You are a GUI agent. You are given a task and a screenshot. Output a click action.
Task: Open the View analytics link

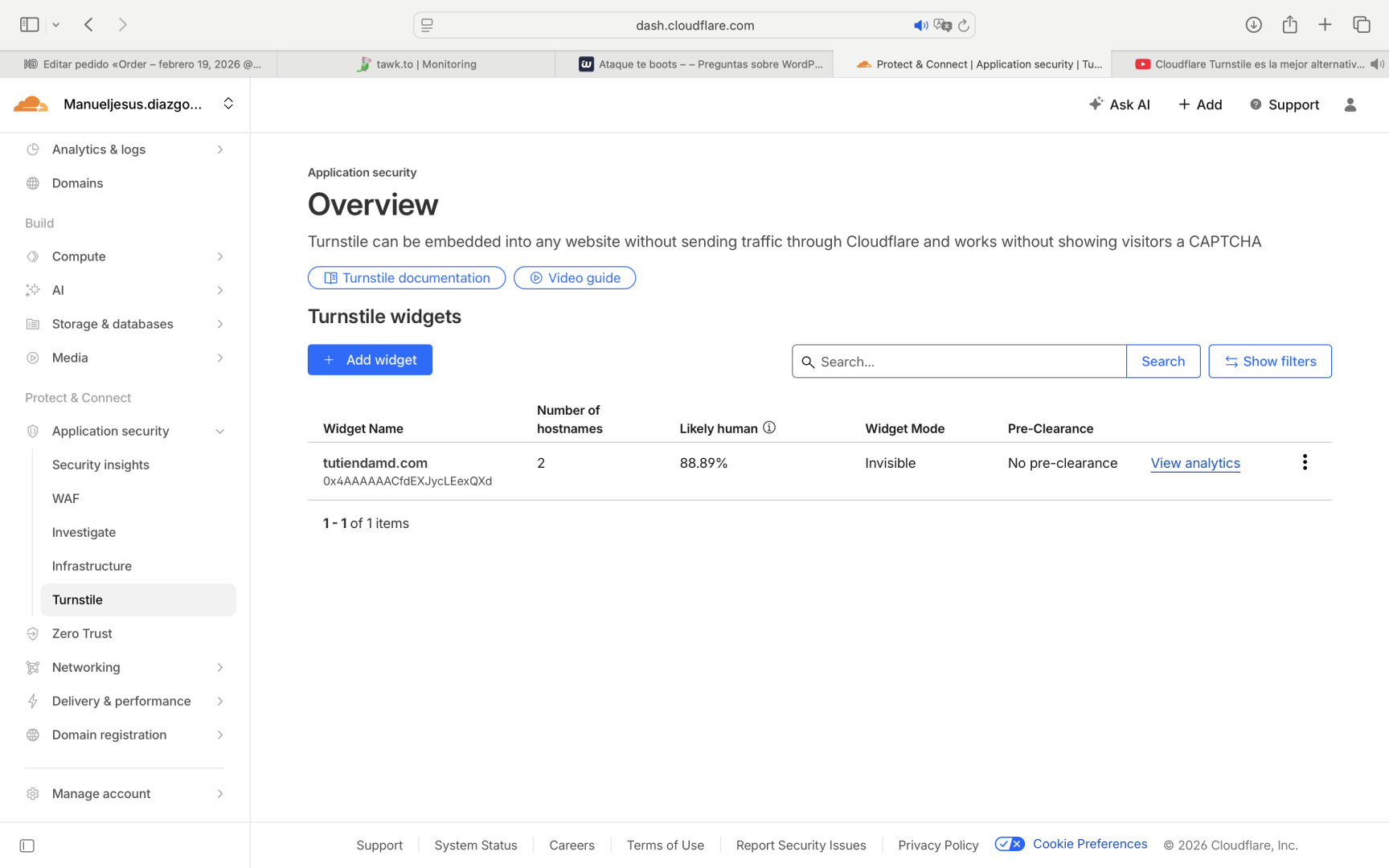1194,463
